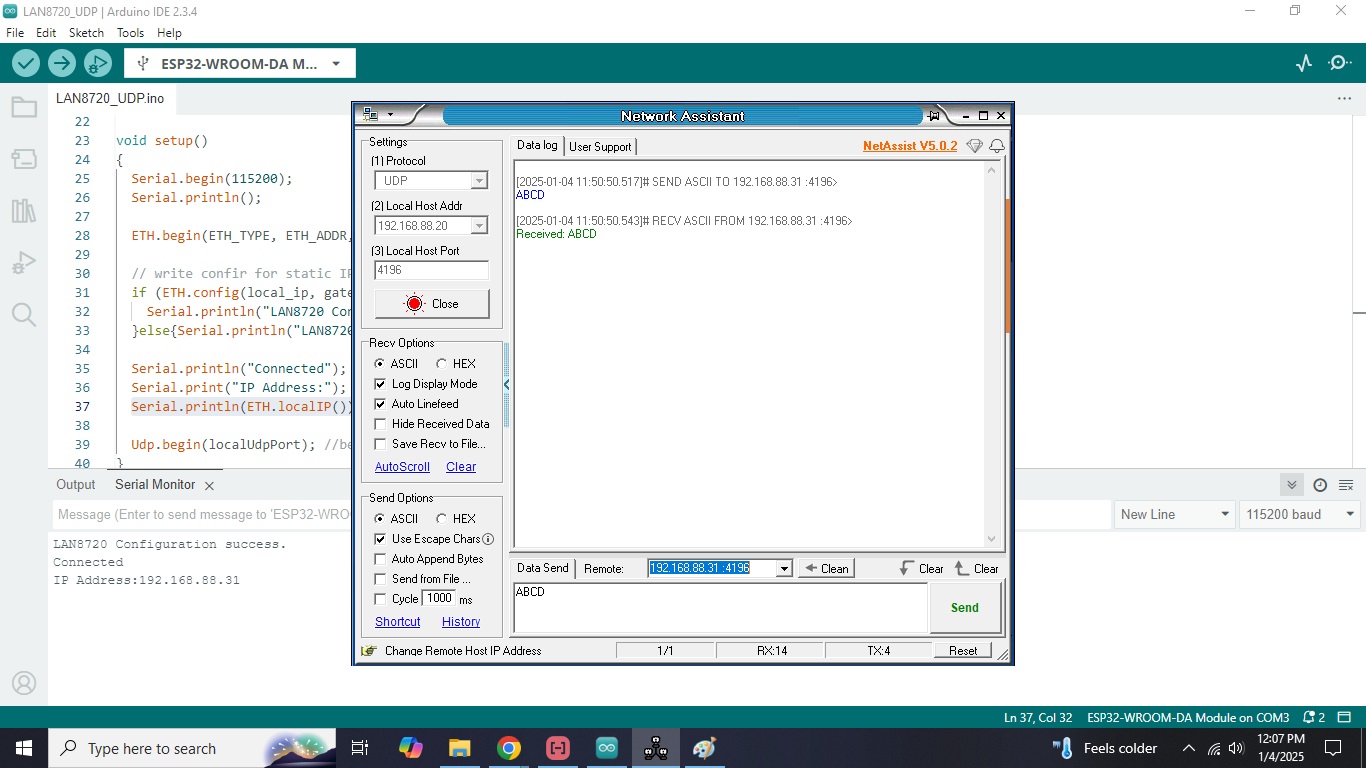Switch to the User Support tab

point(600,147)
